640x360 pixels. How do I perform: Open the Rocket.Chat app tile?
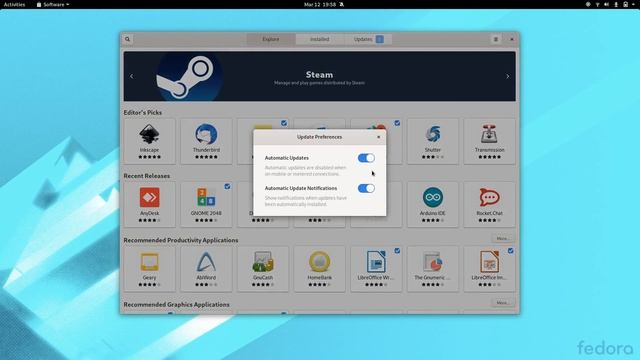(x=489, y=204)
